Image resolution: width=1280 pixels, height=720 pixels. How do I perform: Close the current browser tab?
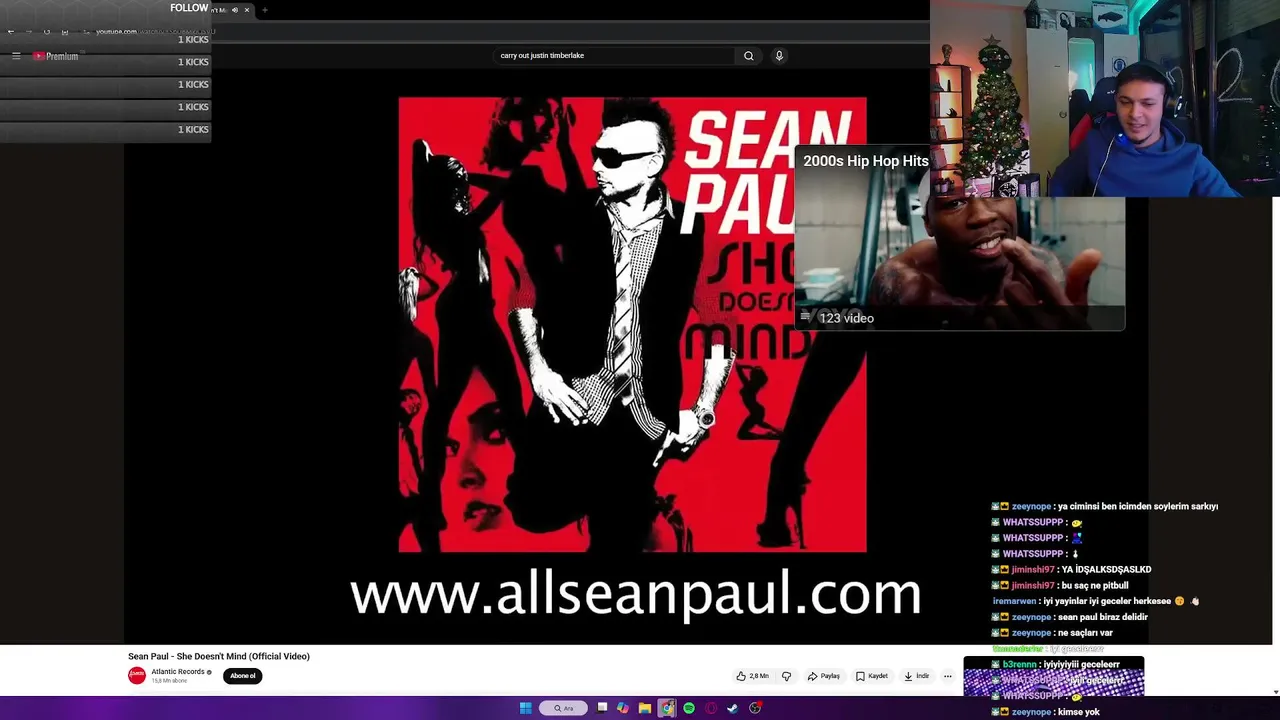(x=247, y=10)
